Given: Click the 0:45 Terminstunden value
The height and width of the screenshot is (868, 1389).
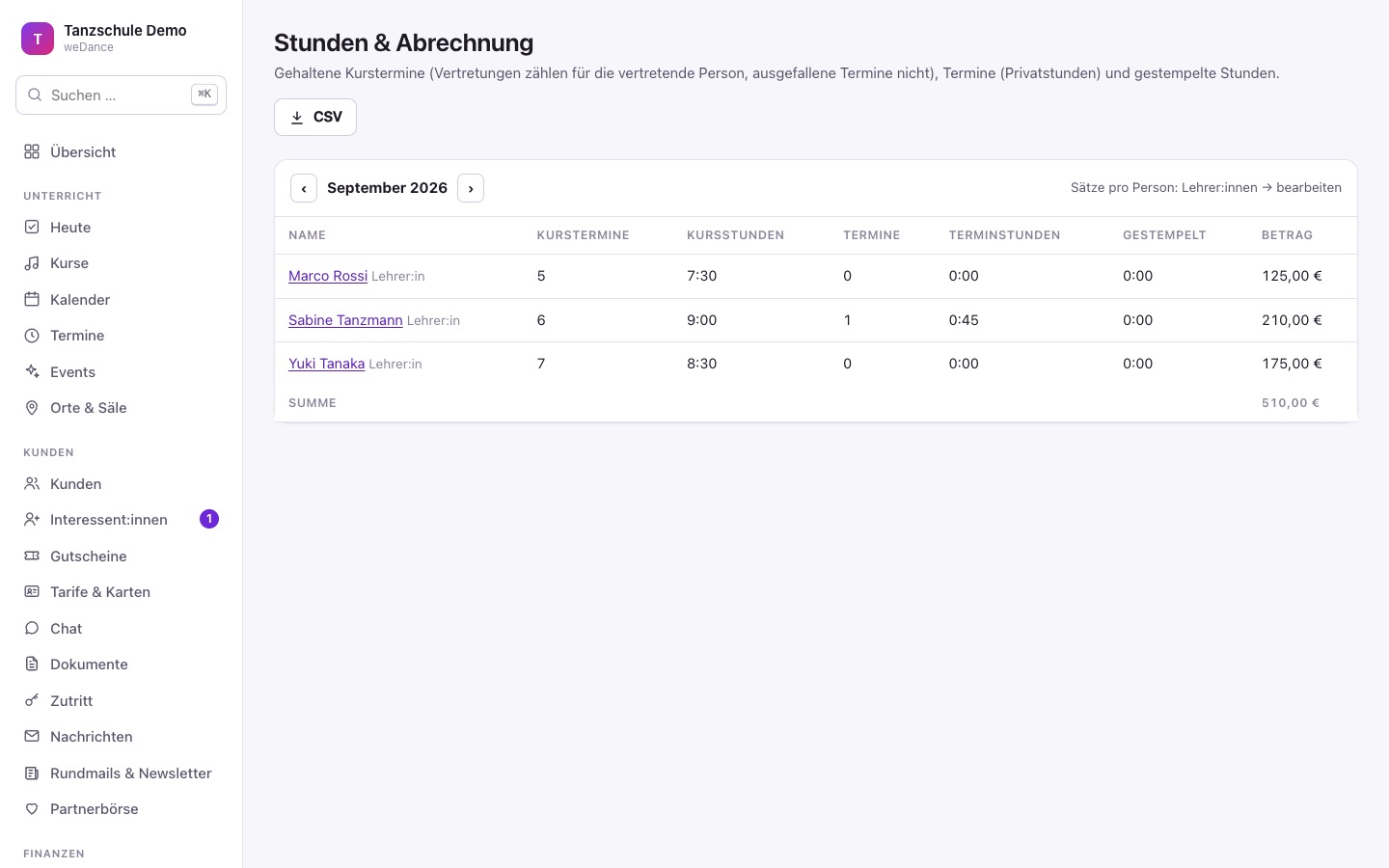Looking at the screenshot, I should (964, 320).
